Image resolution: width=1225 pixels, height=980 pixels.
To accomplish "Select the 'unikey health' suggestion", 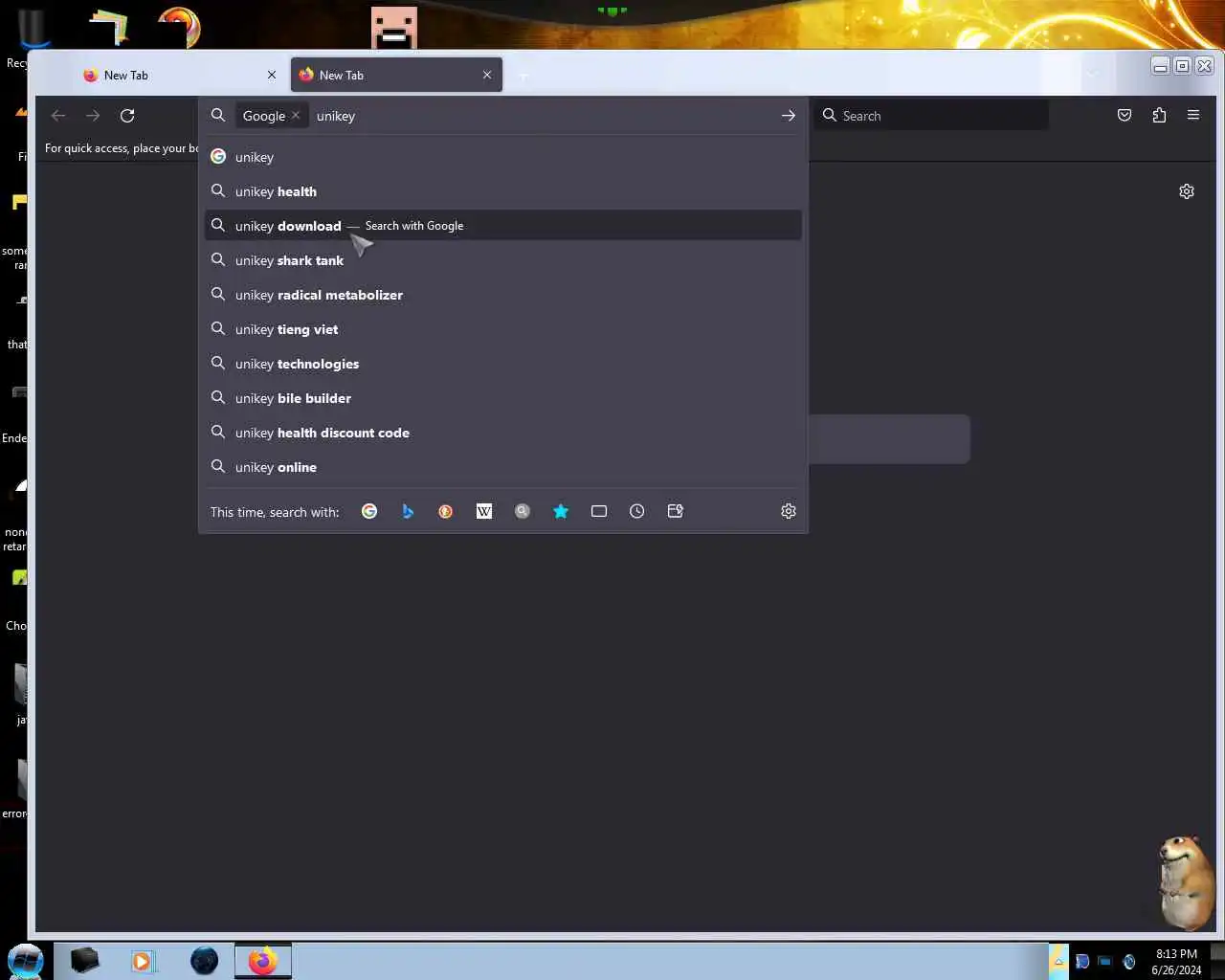I will point(503,191).
